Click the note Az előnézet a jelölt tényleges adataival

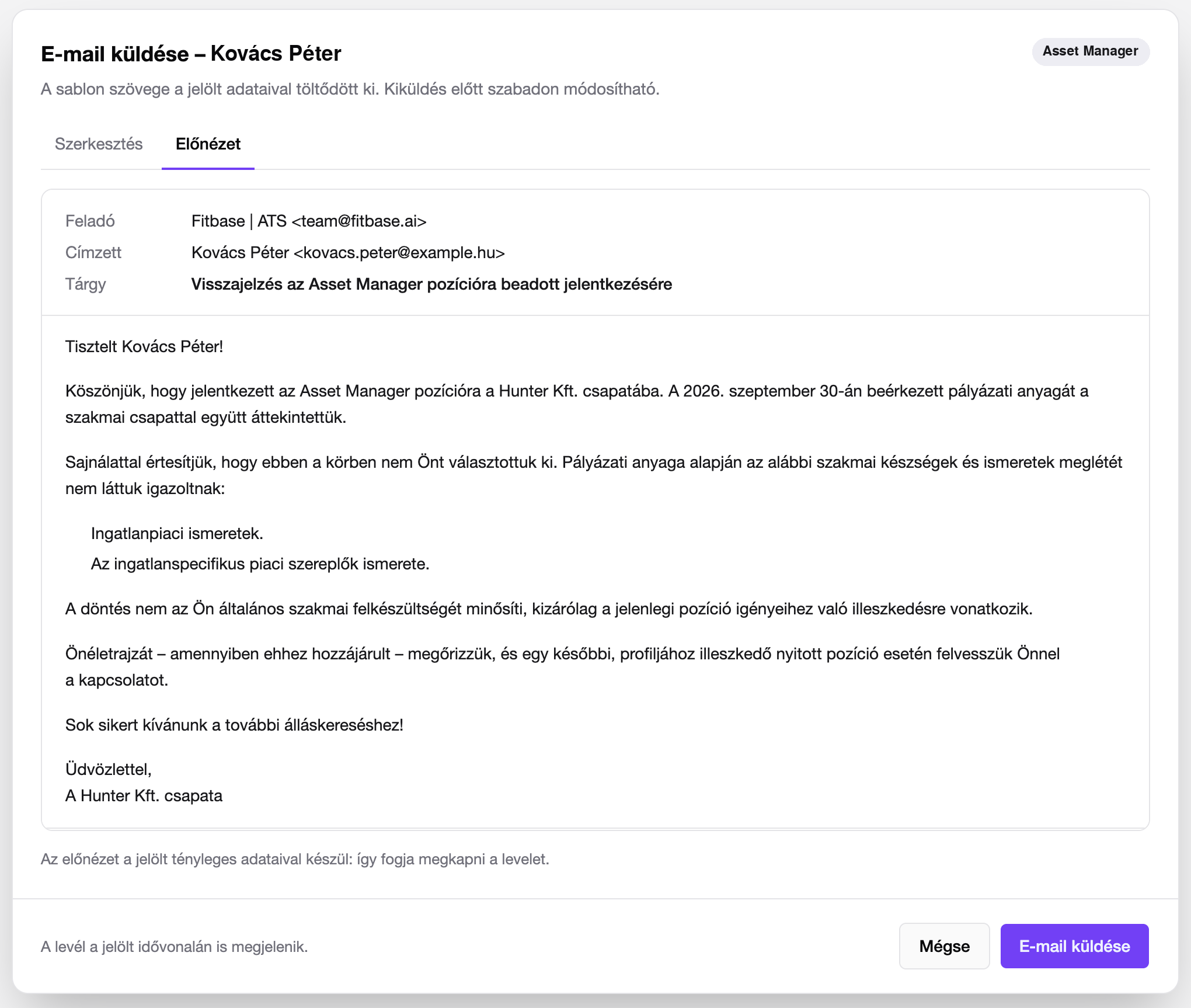tap(295, 860)
